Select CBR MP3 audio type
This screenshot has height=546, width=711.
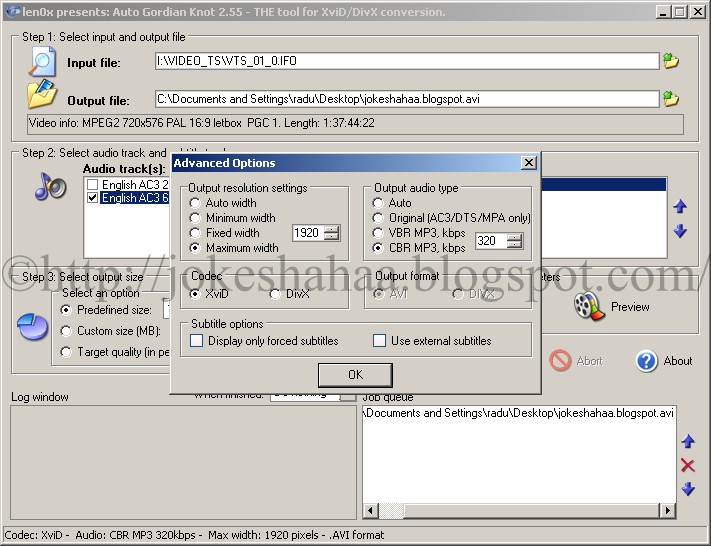[x=378, y=248]
